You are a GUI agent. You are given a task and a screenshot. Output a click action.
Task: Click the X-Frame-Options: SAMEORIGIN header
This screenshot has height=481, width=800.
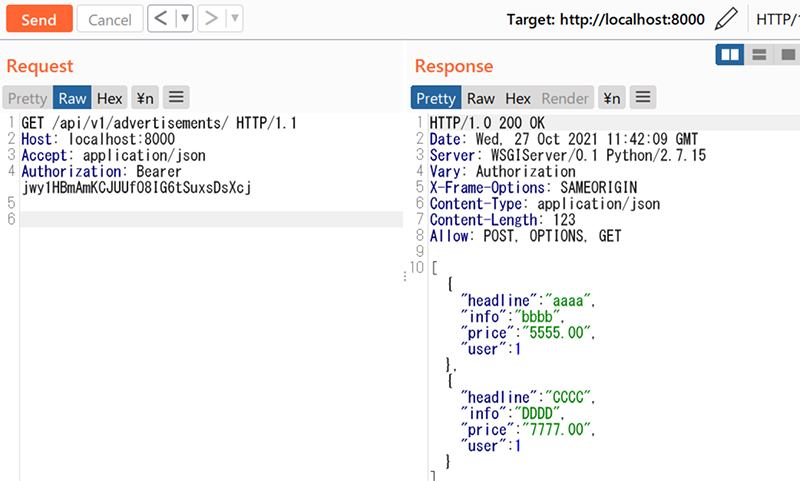pos(533,188)
